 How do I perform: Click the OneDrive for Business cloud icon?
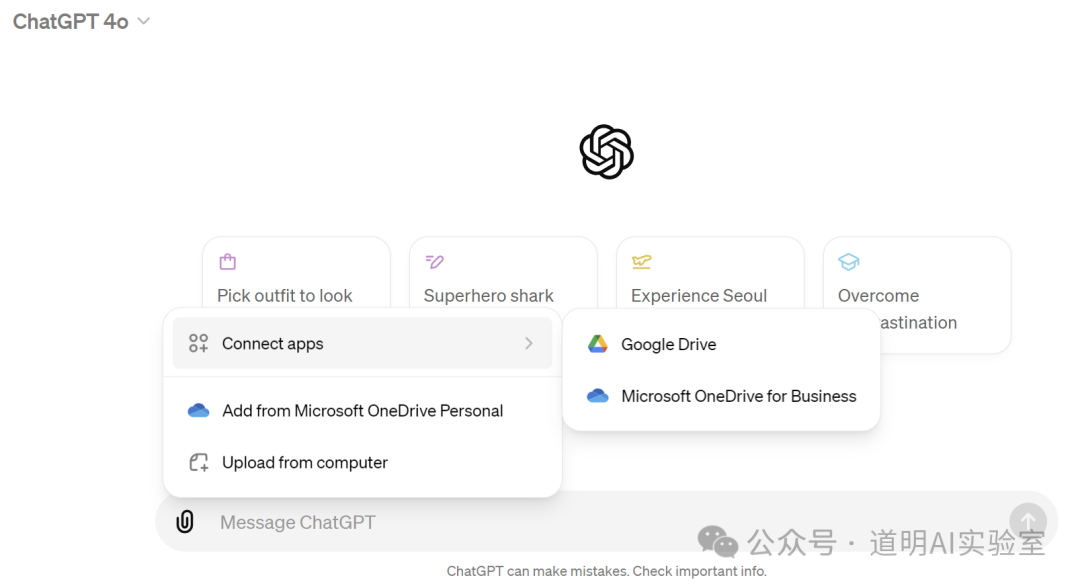point(598,396)
